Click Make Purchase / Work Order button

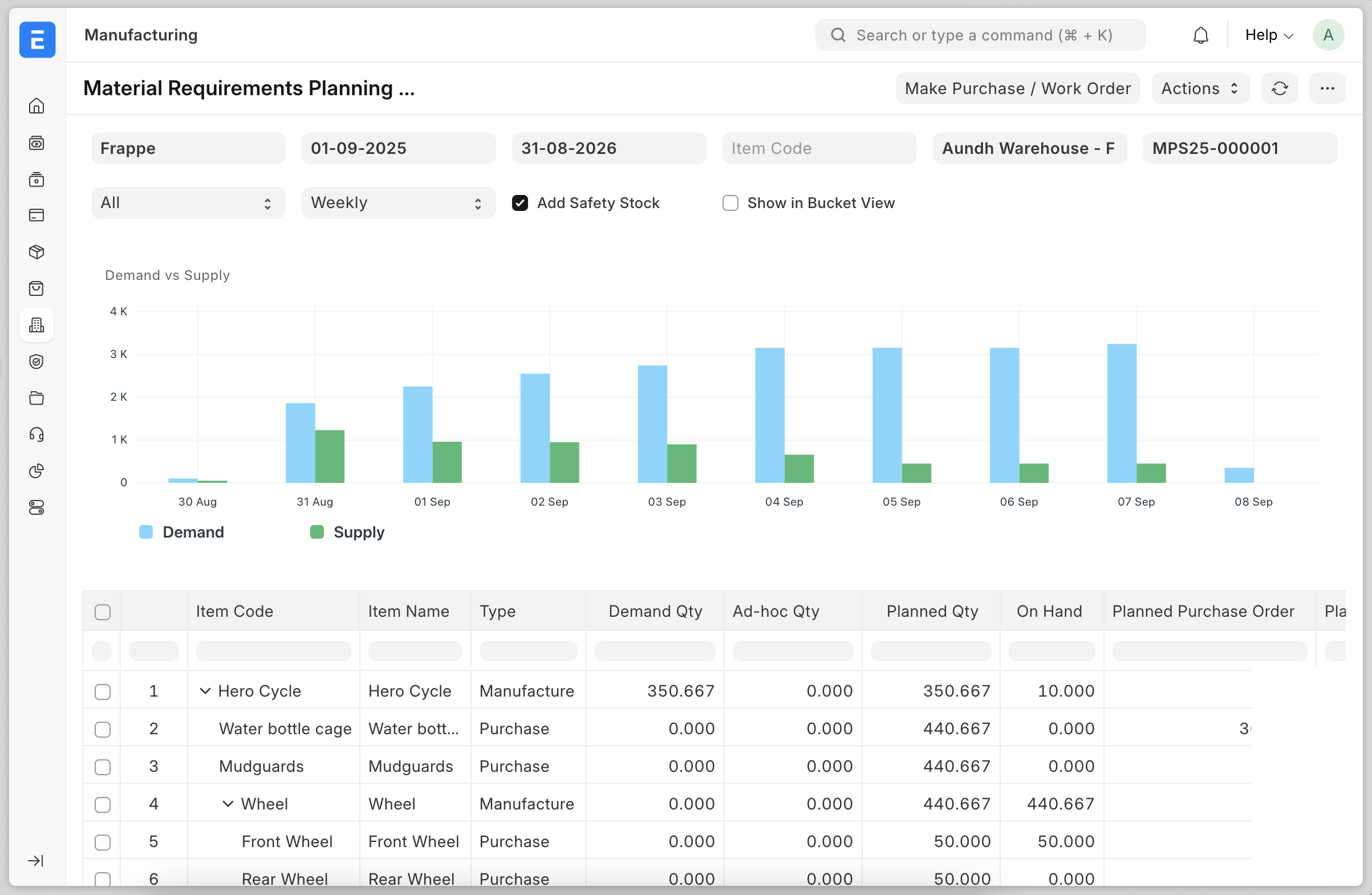point(1017,88)
